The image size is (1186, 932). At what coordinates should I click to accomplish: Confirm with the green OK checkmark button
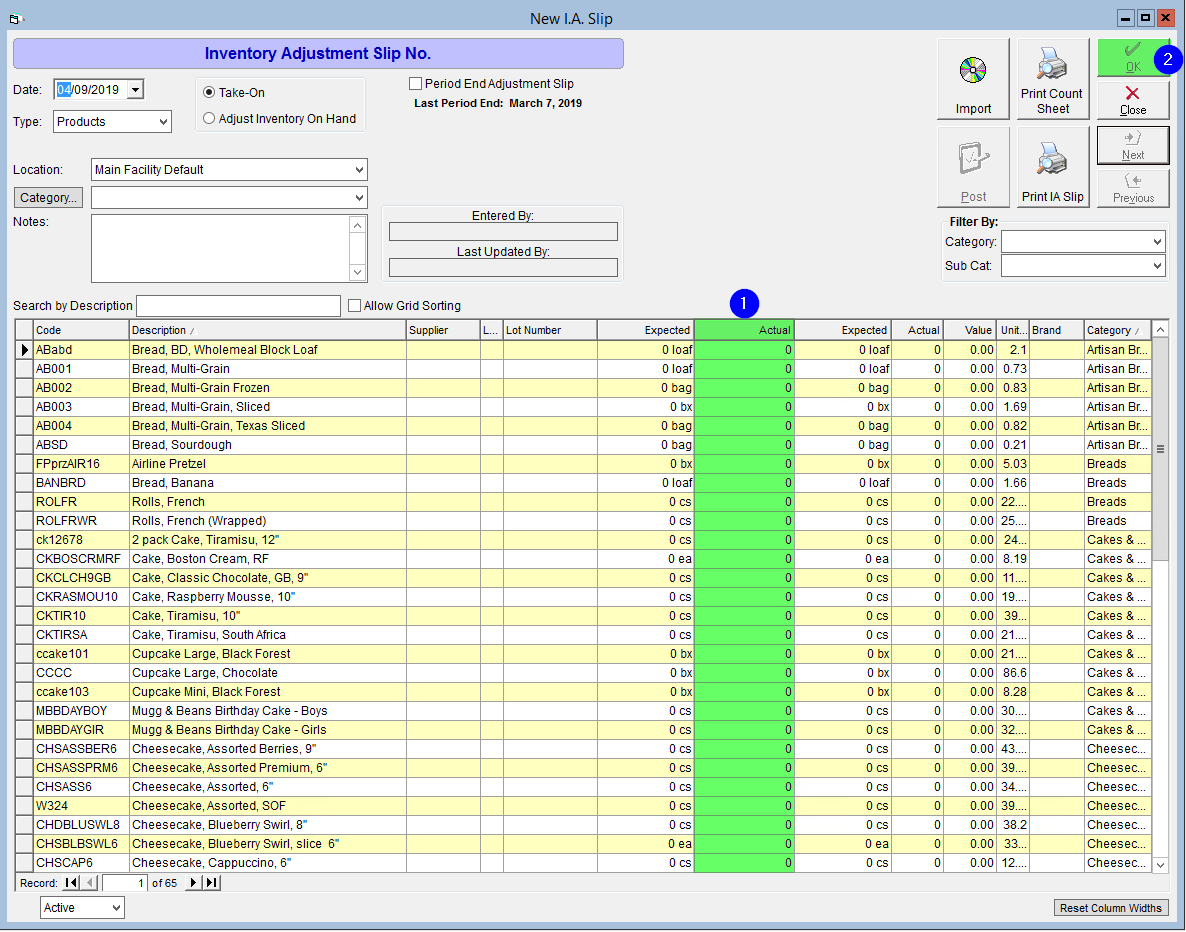[x=1132, y=57]
